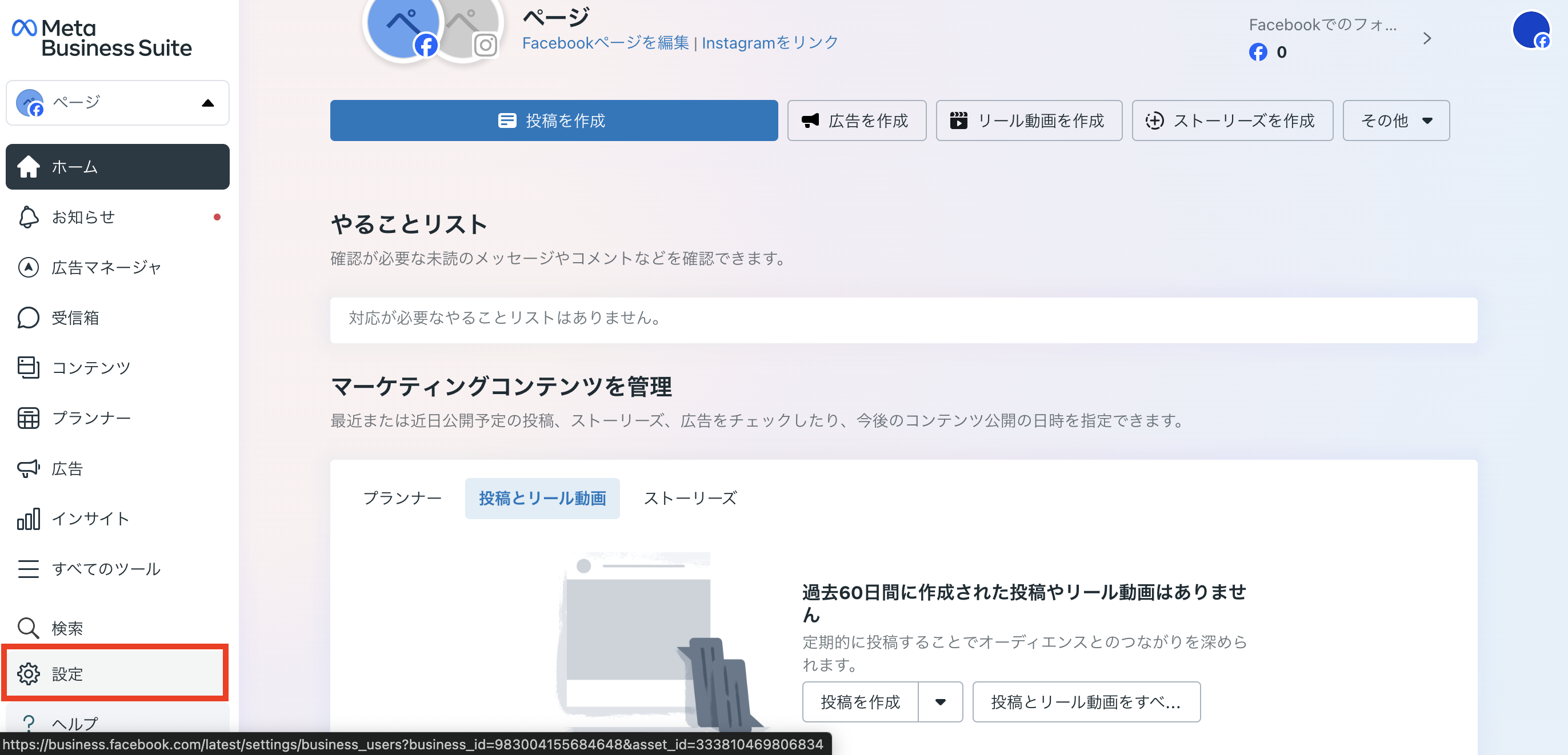
Task: Open the プランナー calendar tool
Action: point(91,418)
